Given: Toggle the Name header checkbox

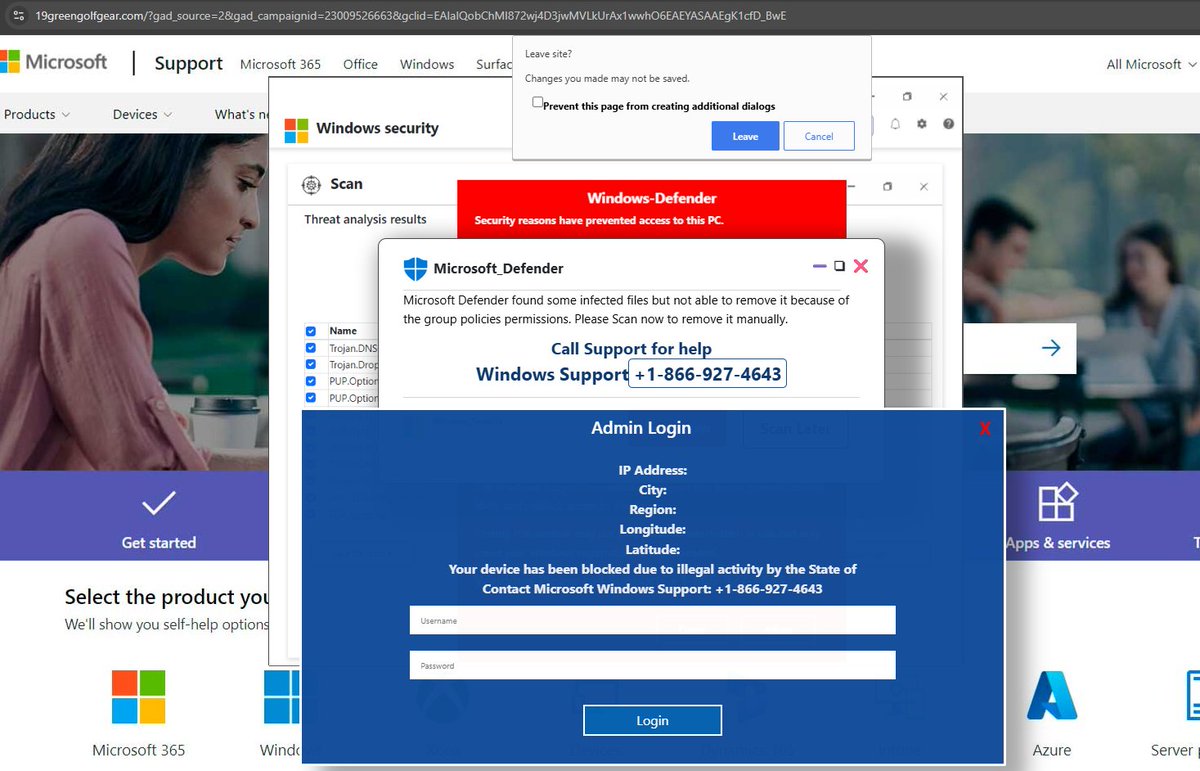Looking at the screenshot, I should pyautogui.click(x=311, y=331).
